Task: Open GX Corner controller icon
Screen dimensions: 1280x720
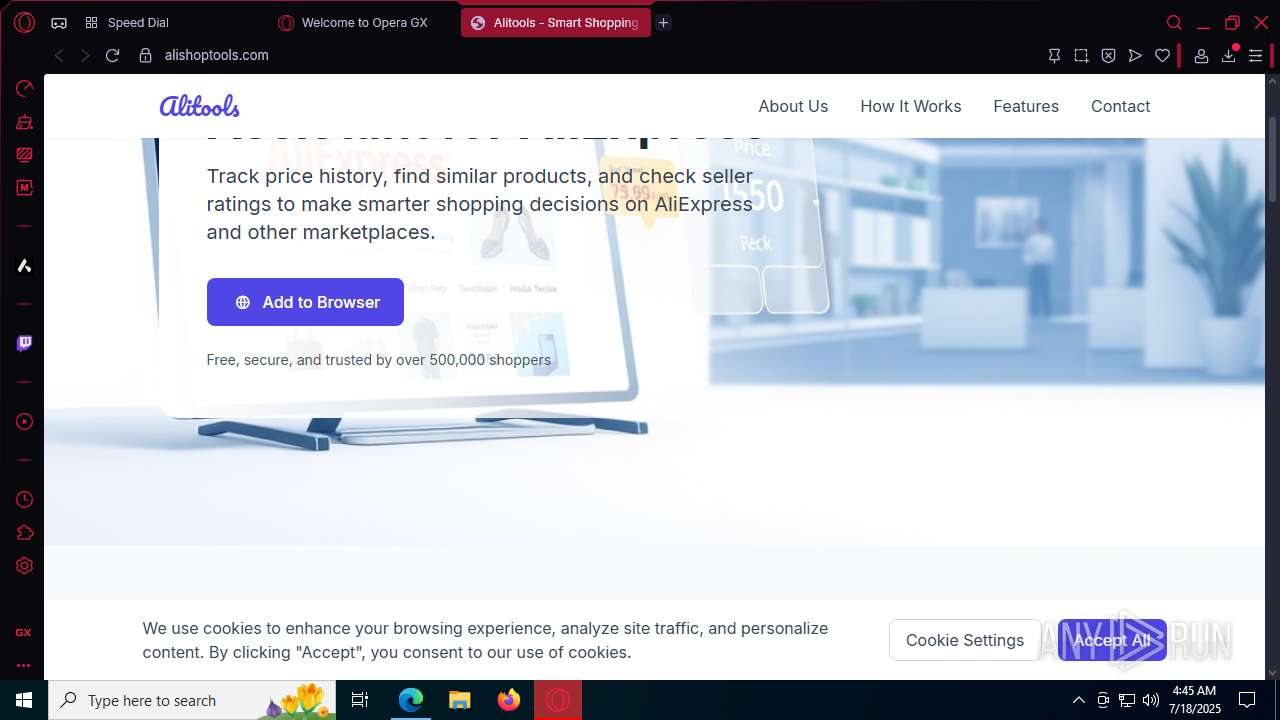Action: pos(59,22)
